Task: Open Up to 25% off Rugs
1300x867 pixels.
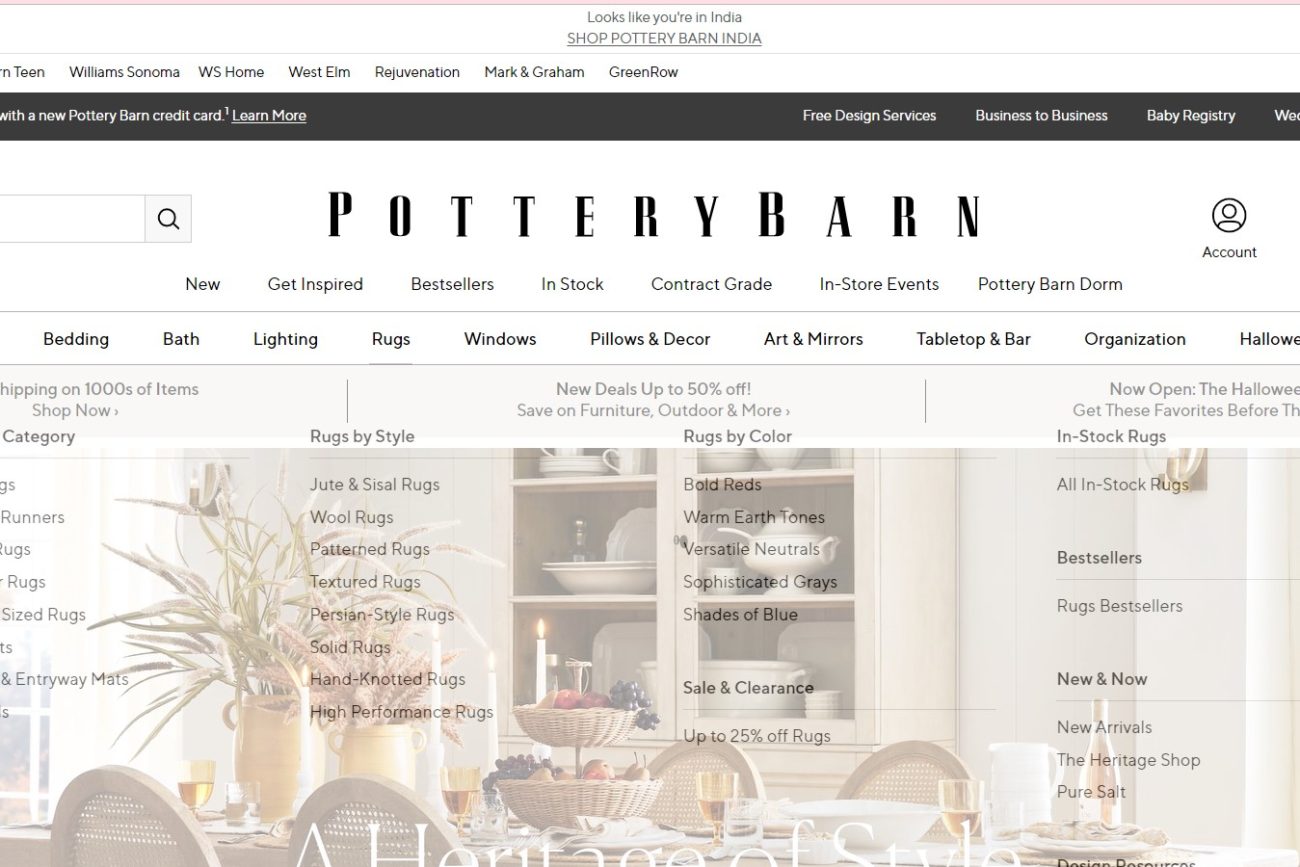Action: click(757, 736)
